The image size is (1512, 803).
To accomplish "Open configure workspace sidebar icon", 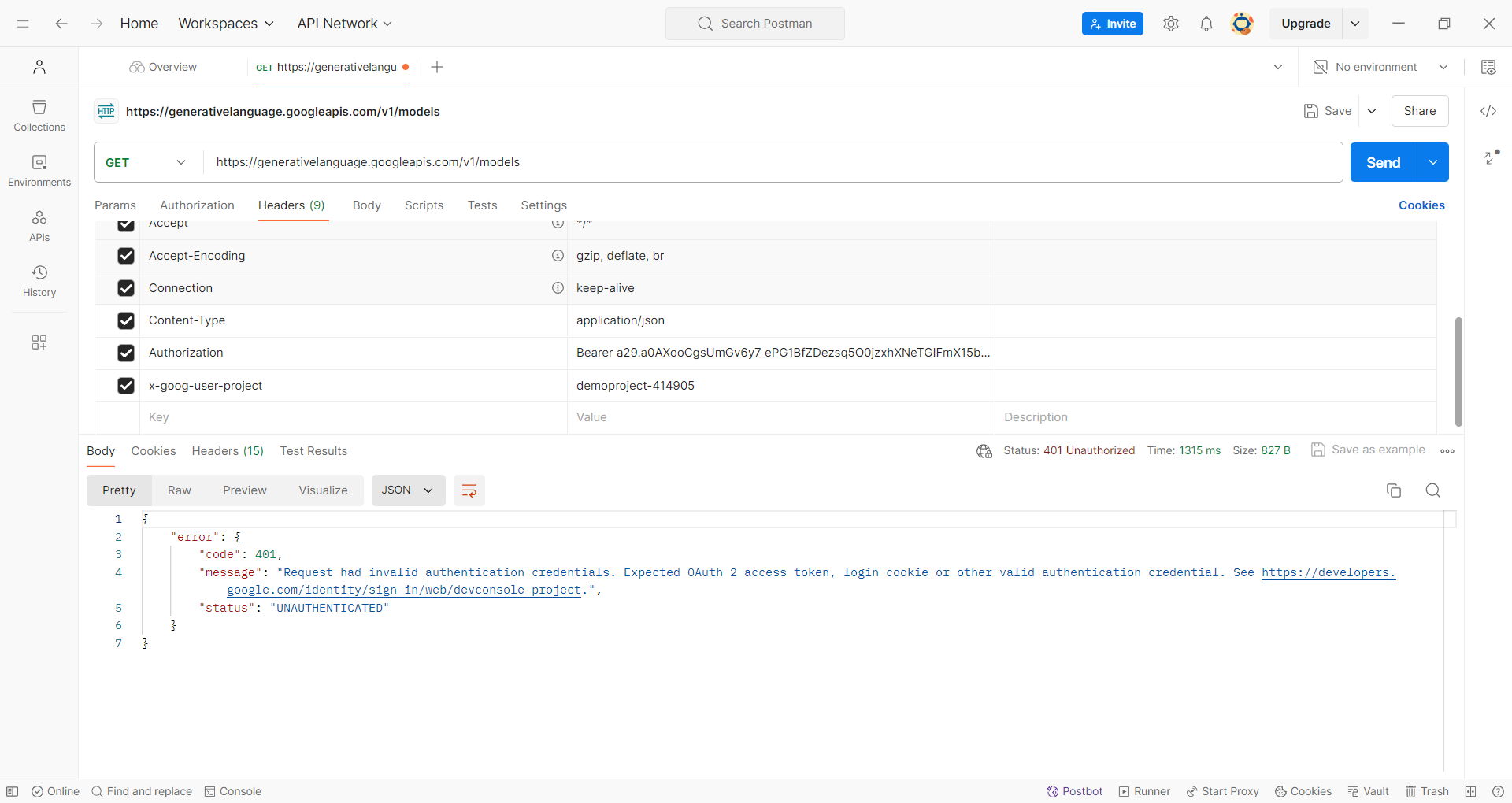I will pos(39,342).
